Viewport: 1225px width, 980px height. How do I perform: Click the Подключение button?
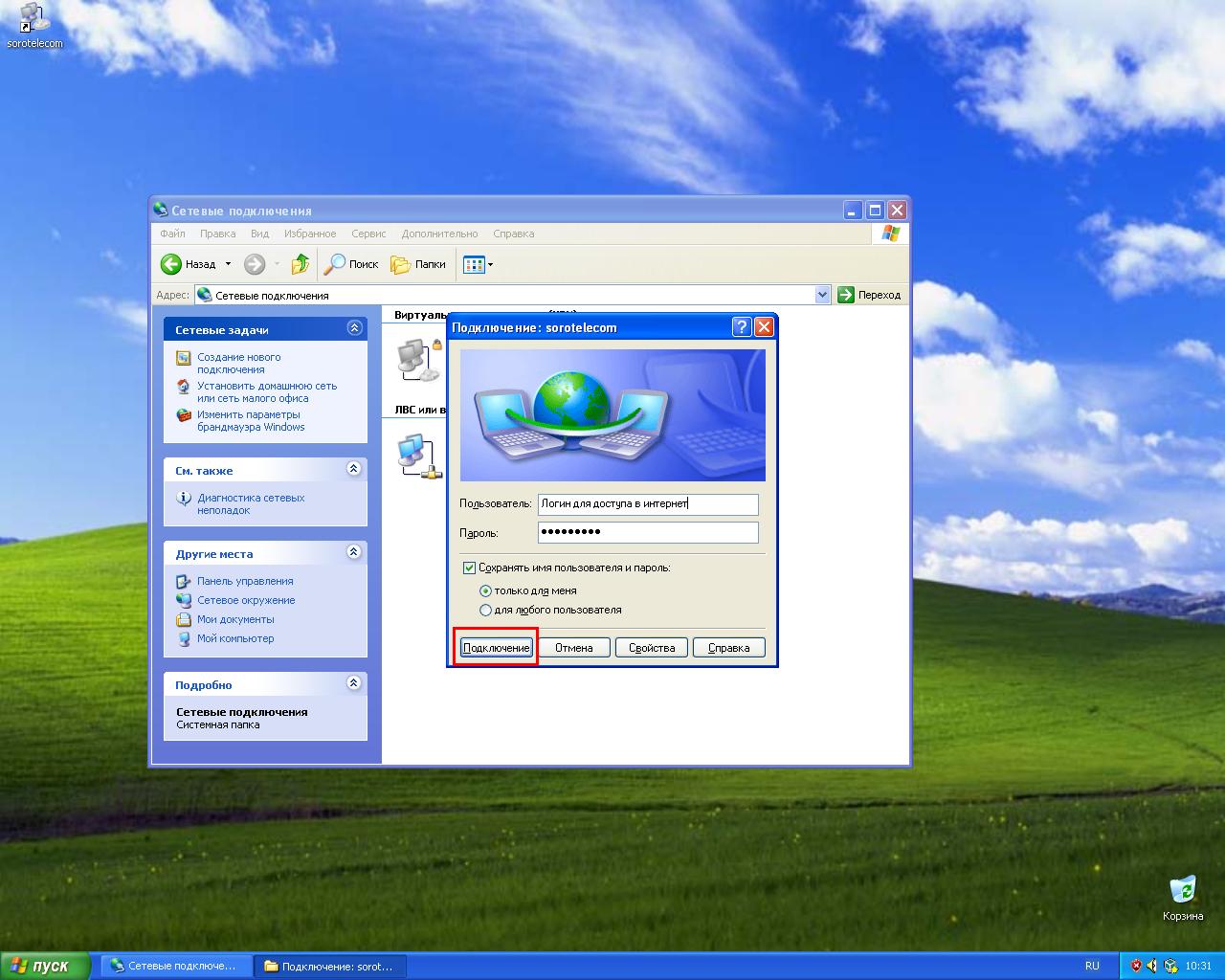click(496, 648)
